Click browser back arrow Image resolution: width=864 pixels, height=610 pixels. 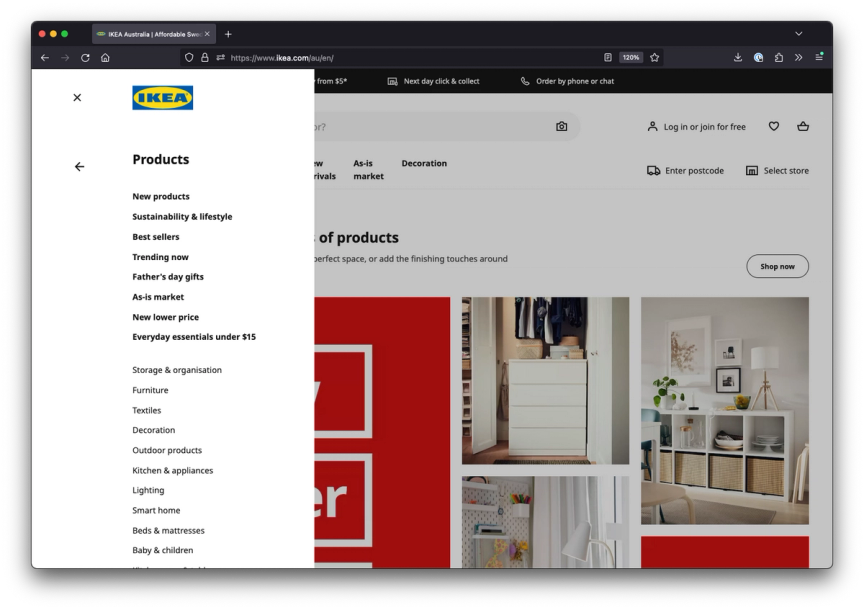click(45, 57)
